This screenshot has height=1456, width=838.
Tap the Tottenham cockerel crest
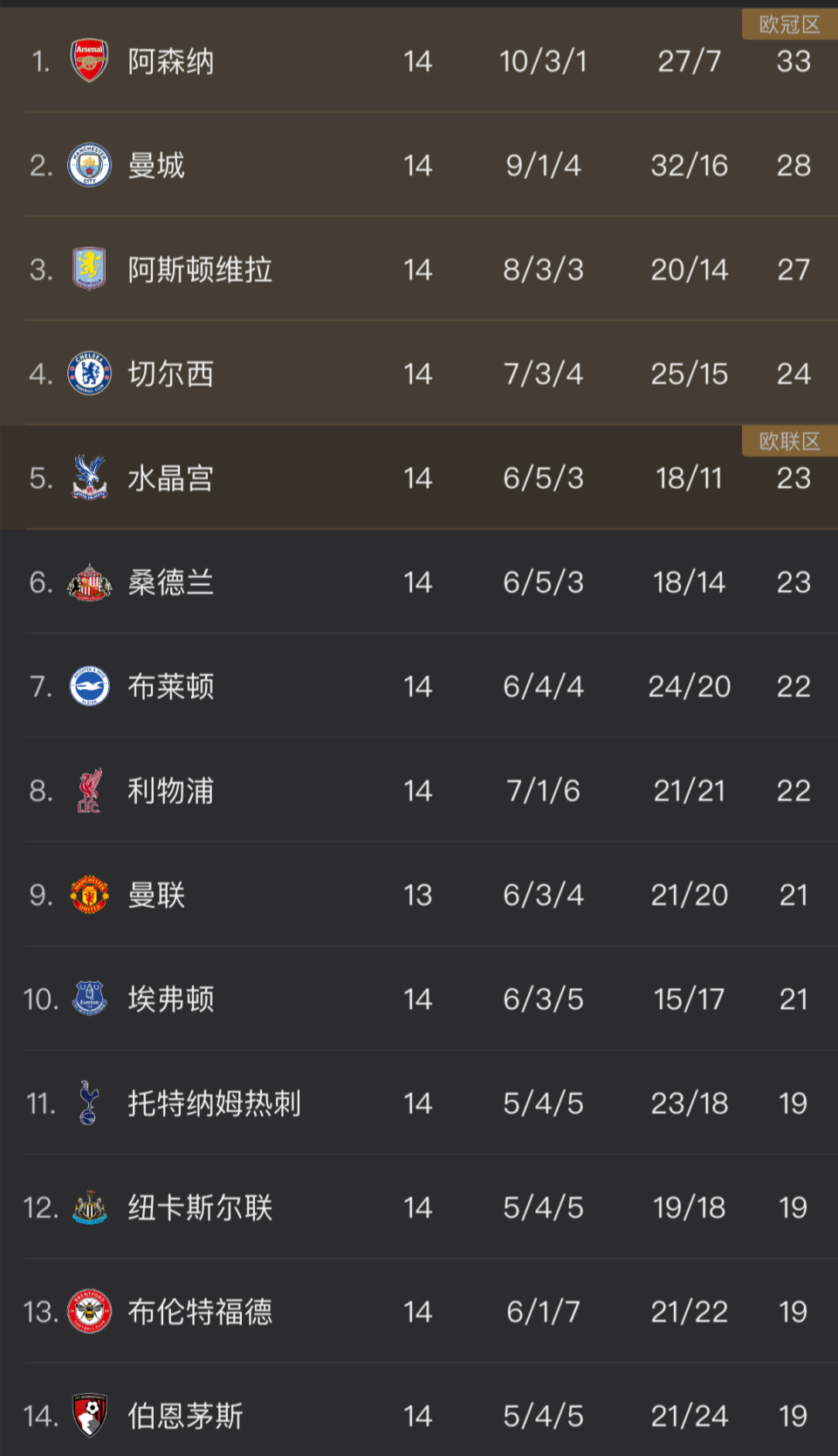point(89,1103)
